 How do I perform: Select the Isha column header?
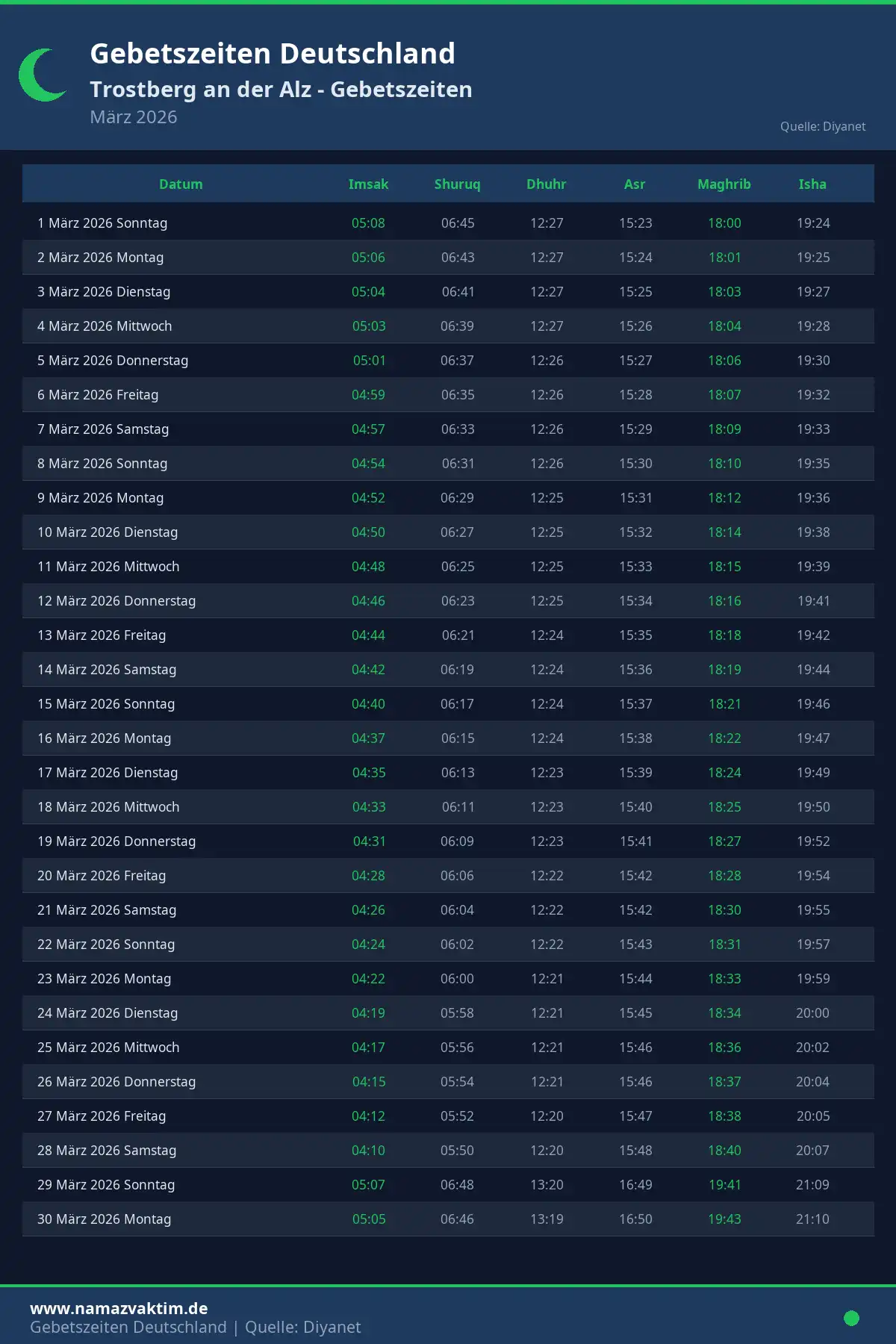click(x=812, y=184)
